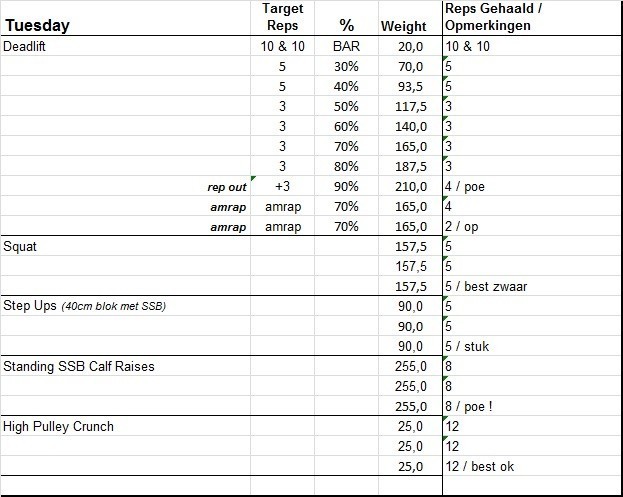
Task: Click the 2 / op remark cell
Action: click(x=465, y=226)
